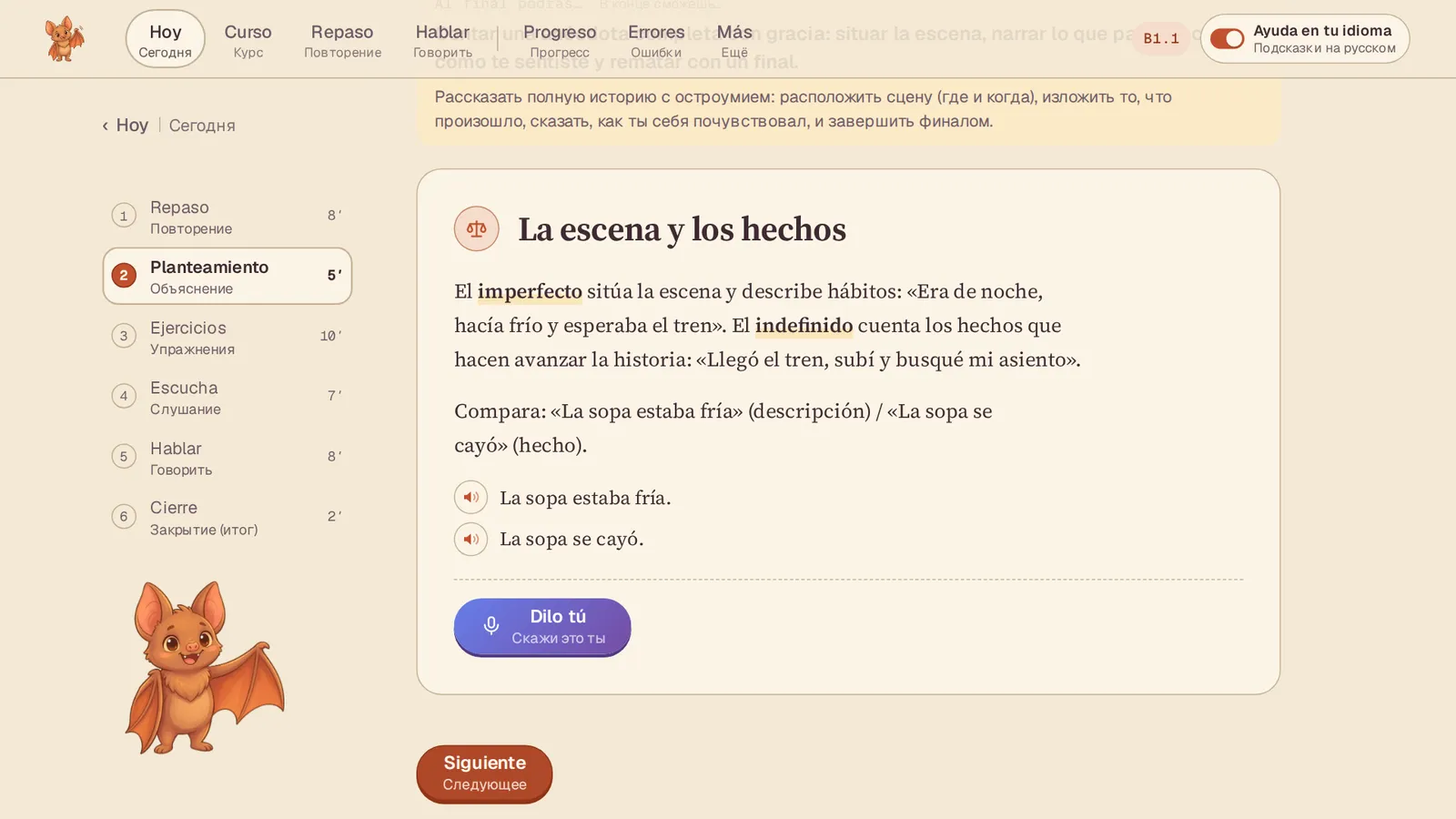Viewport: 1456px width, 819px height.
Task: Select step 1 Repaso in the sidebar
Action: pos(227,217)
